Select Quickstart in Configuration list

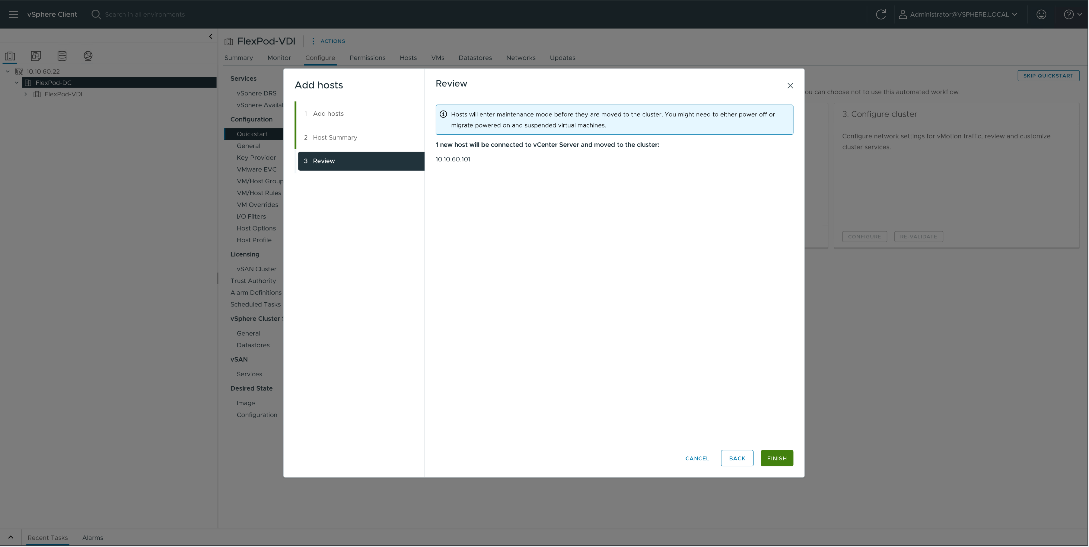pos(253,134)
